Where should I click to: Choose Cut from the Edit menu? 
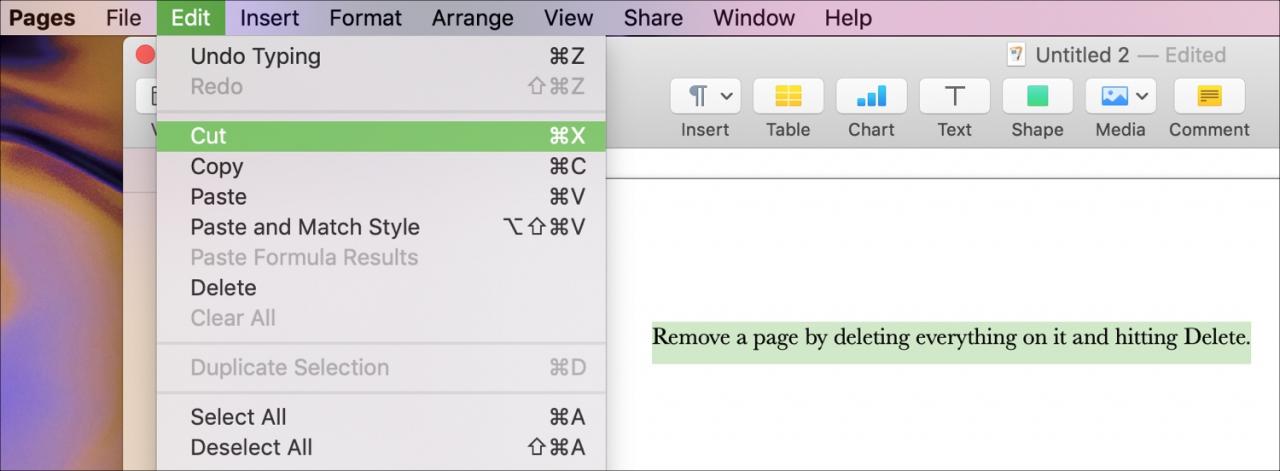pos(381,136)
